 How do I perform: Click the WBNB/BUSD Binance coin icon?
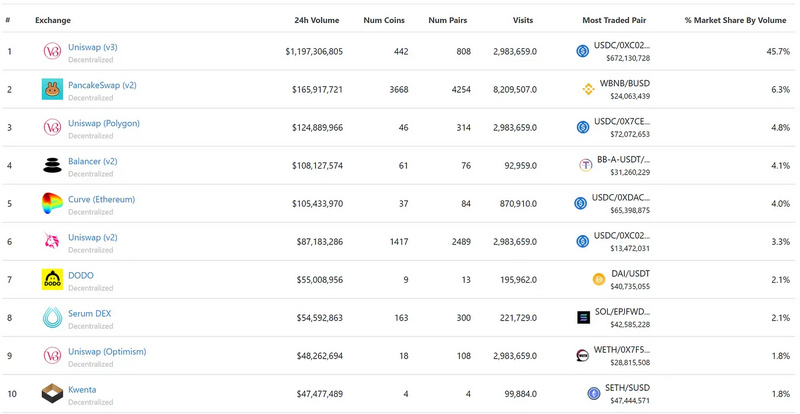click(x=588, y=90)
